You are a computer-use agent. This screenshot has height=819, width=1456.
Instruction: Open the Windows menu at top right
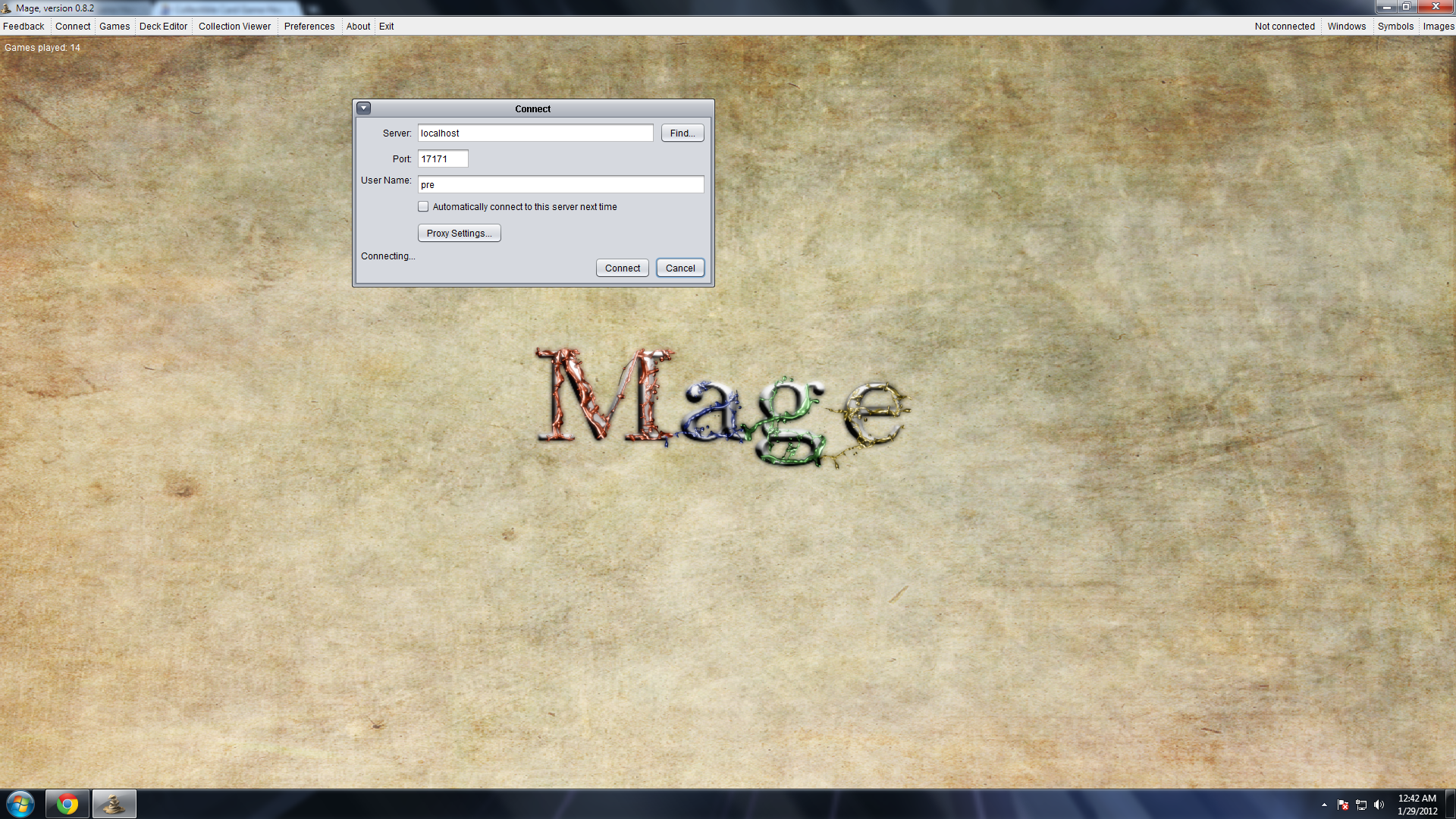1346,26
